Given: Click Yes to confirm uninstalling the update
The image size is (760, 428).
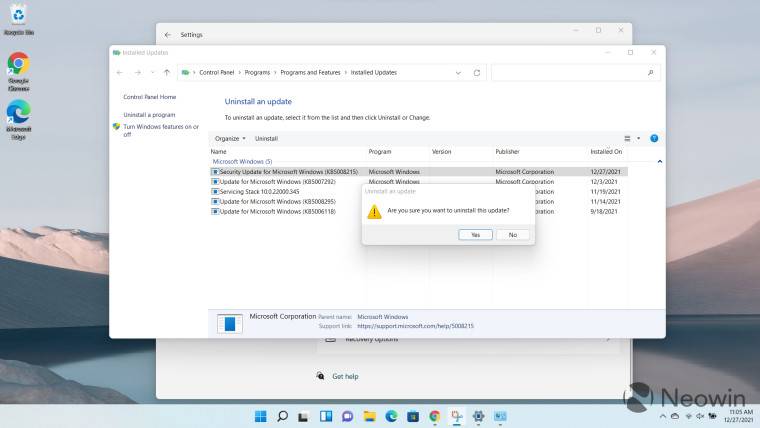Looking at the screenshot, I should click(x=475, y=234).
